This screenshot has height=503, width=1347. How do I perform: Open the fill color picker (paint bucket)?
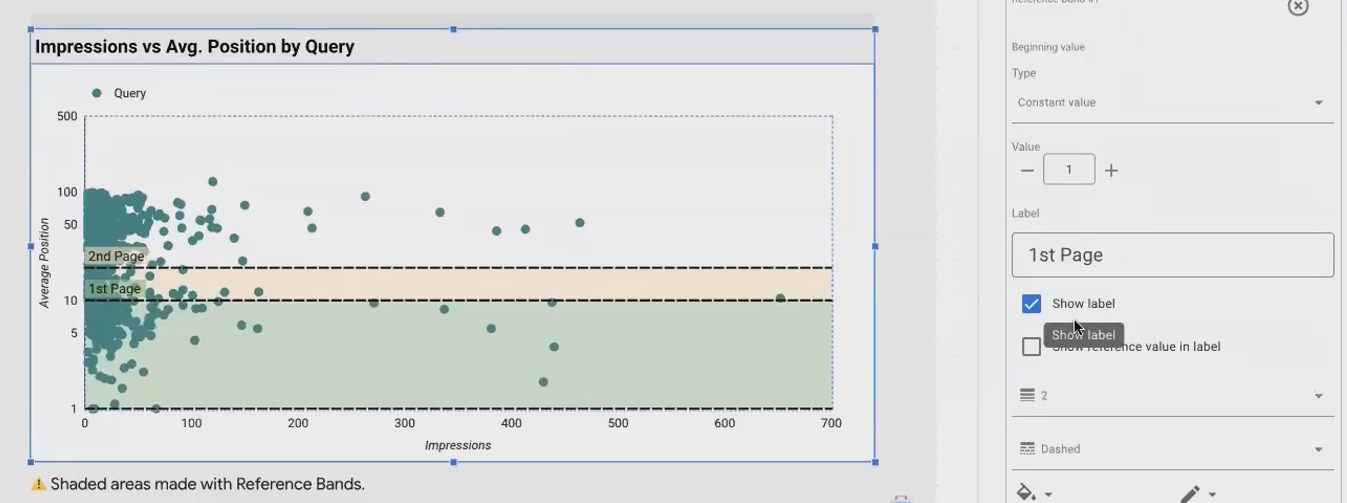1033,493
